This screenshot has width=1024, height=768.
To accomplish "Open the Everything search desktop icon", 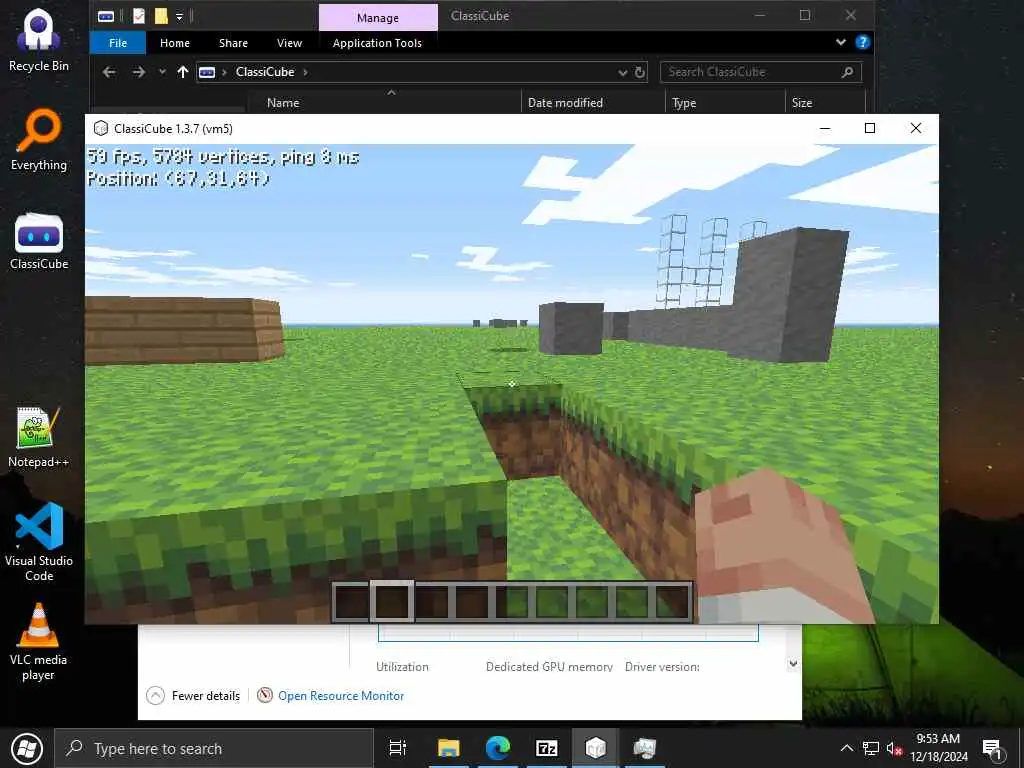I will (x=39, y=140).
